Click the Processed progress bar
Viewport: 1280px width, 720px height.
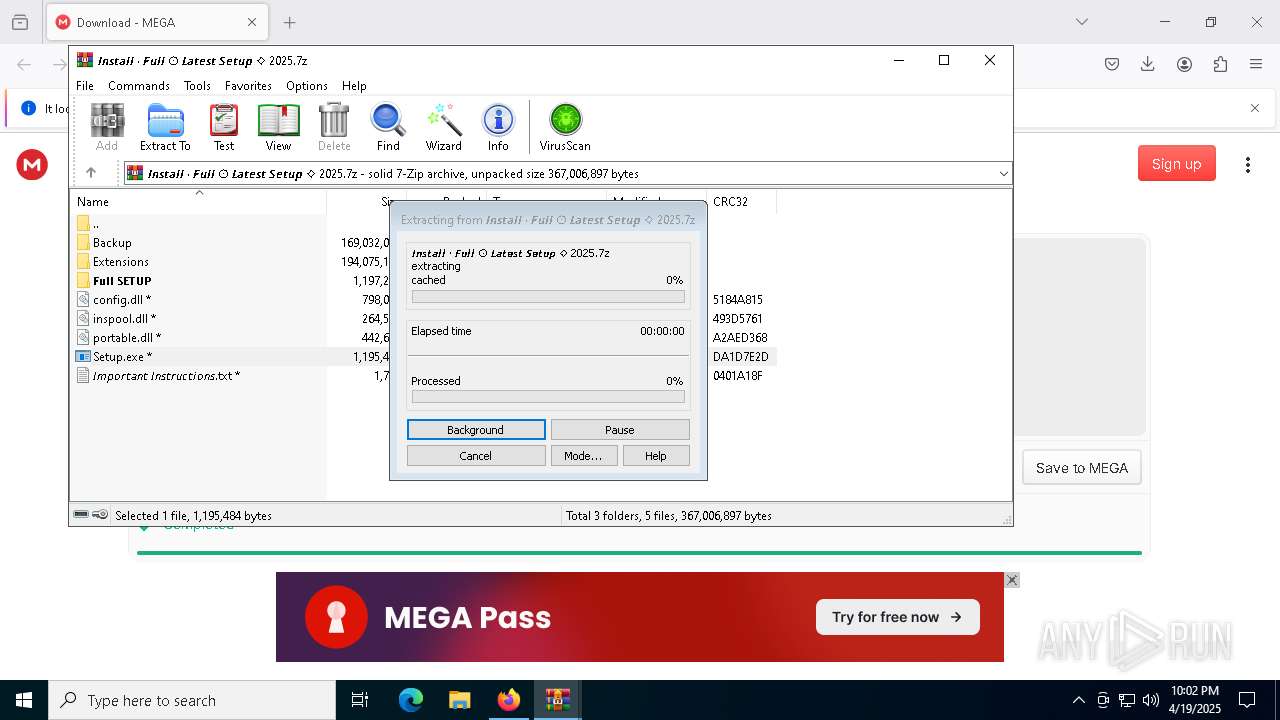[548, 397]
